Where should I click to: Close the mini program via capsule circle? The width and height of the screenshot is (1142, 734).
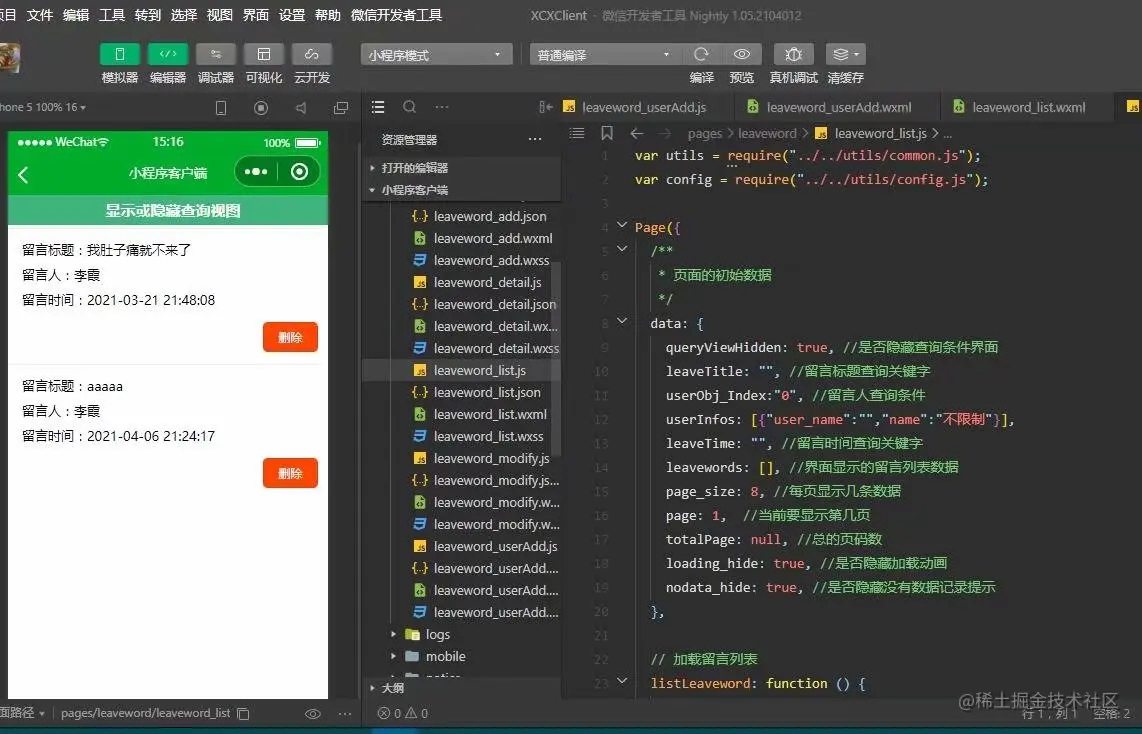click(299, 172)
